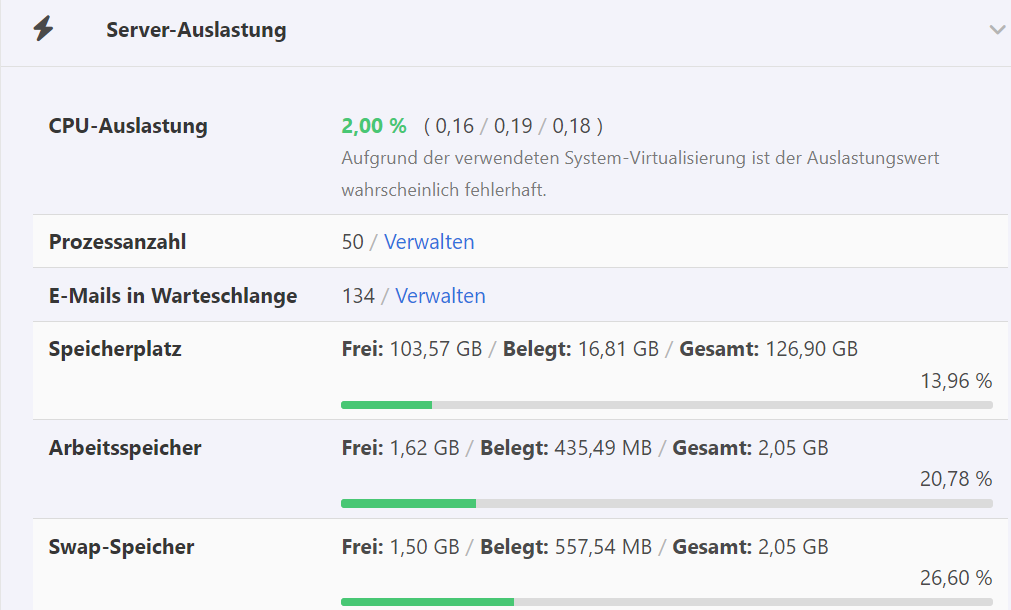The height and width of the screenshot is (610, 1011).
Task: Click the Prozessanzahl row label
Action: pos(117,242)
